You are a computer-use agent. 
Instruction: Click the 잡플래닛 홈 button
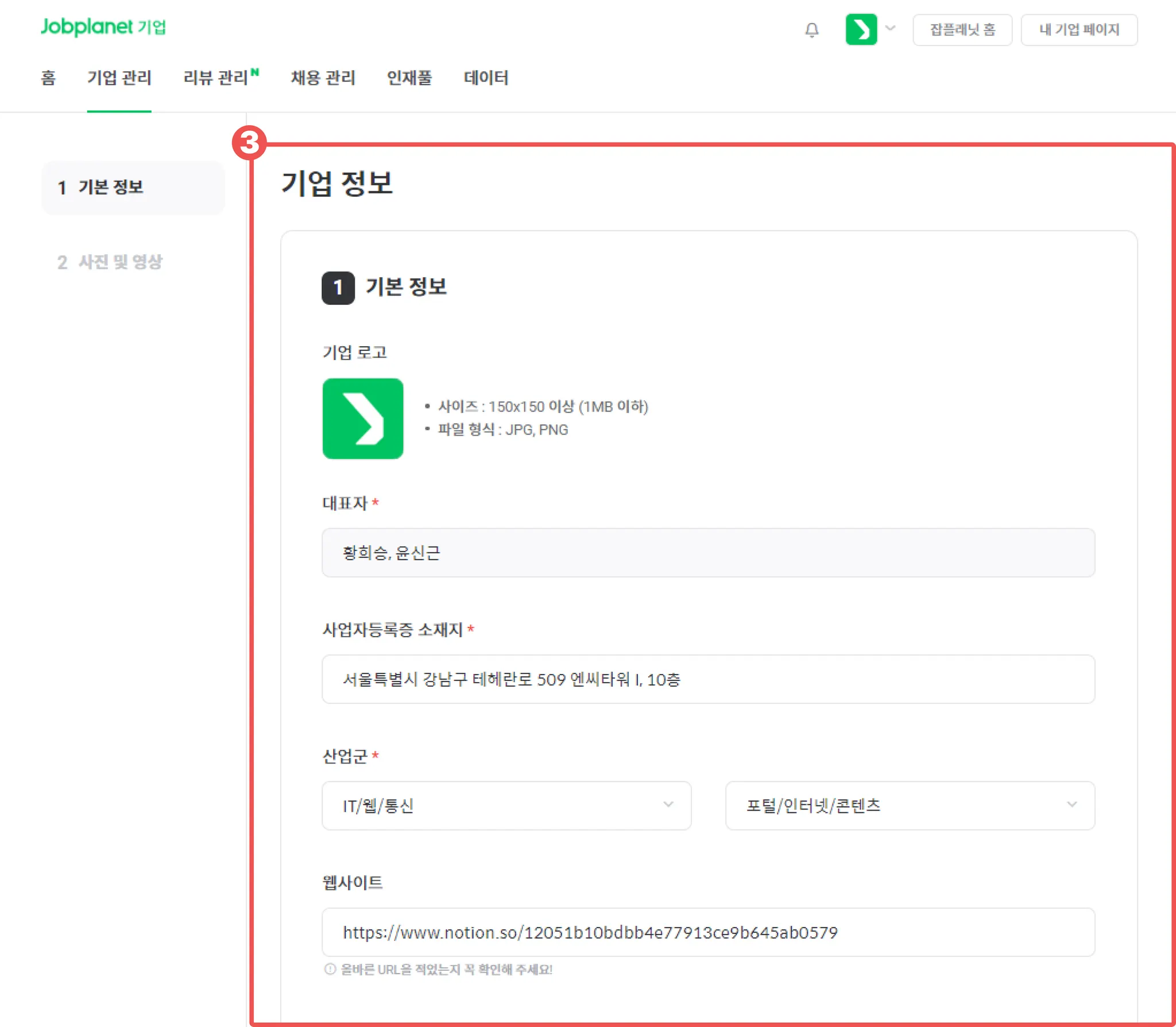[962, 30]
